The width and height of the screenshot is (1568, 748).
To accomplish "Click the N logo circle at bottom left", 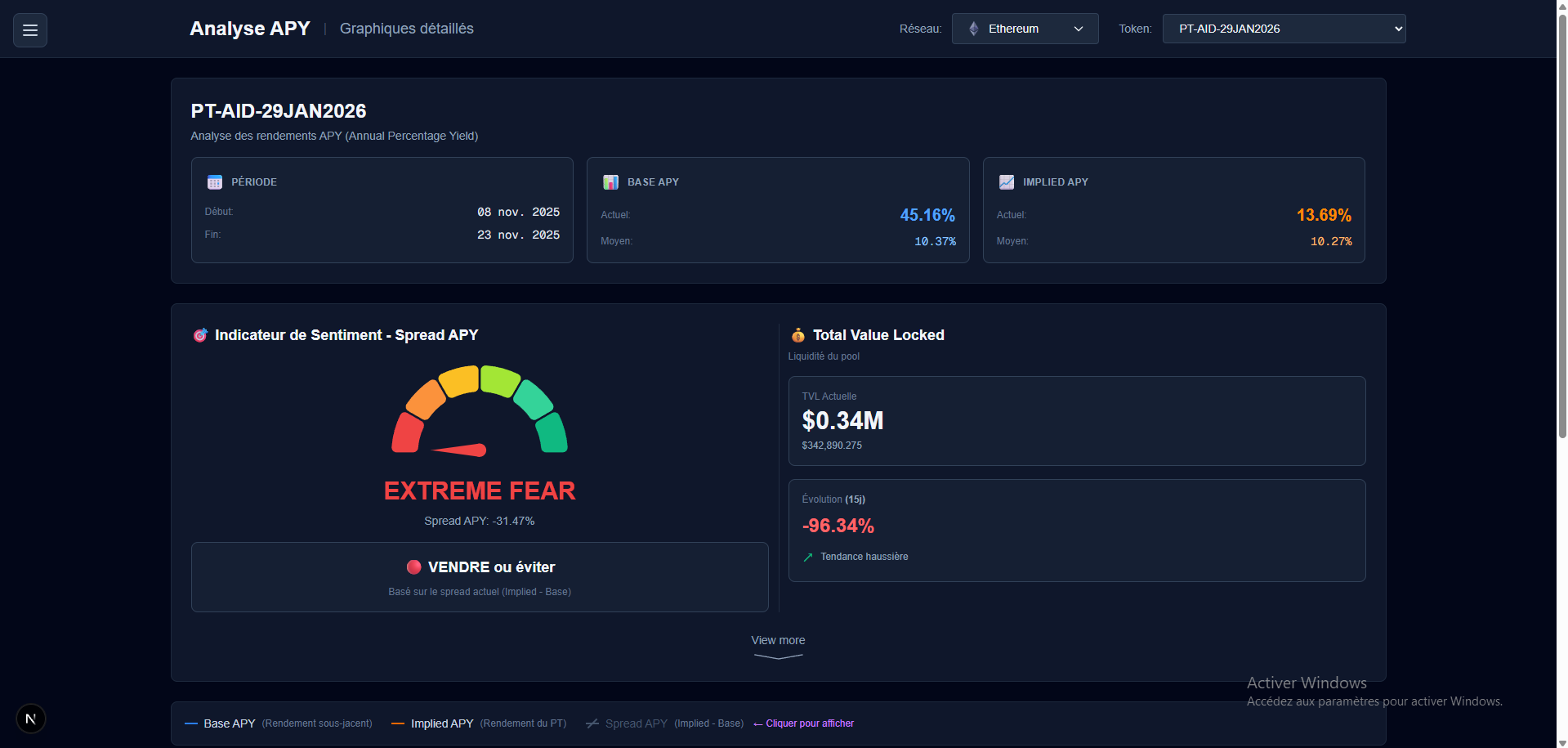I will (x=30, y=718).
